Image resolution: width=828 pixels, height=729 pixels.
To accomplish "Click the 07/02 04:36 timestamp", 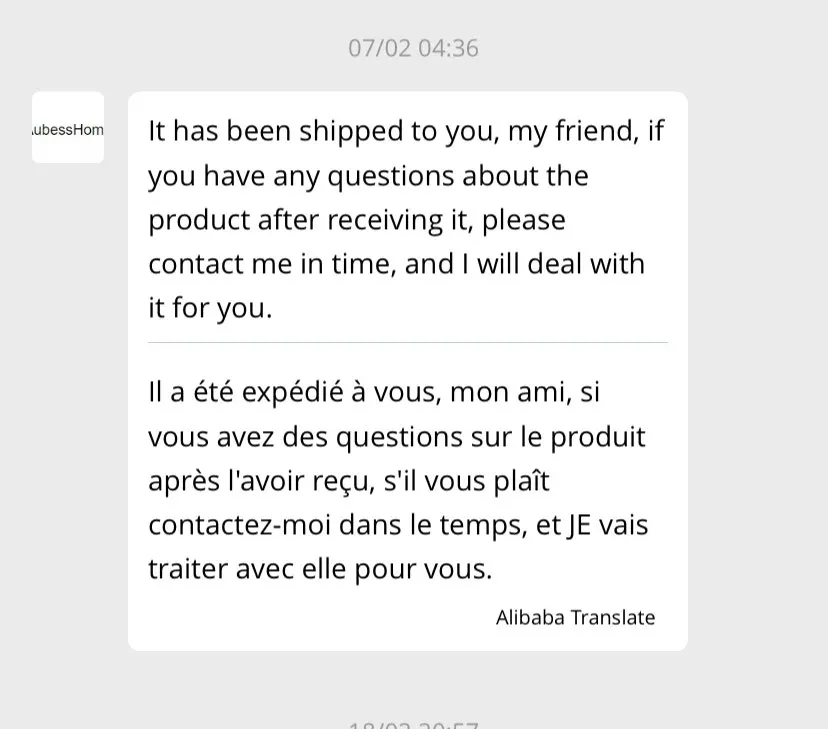I will pyautogui.click(x=413, y=48).
